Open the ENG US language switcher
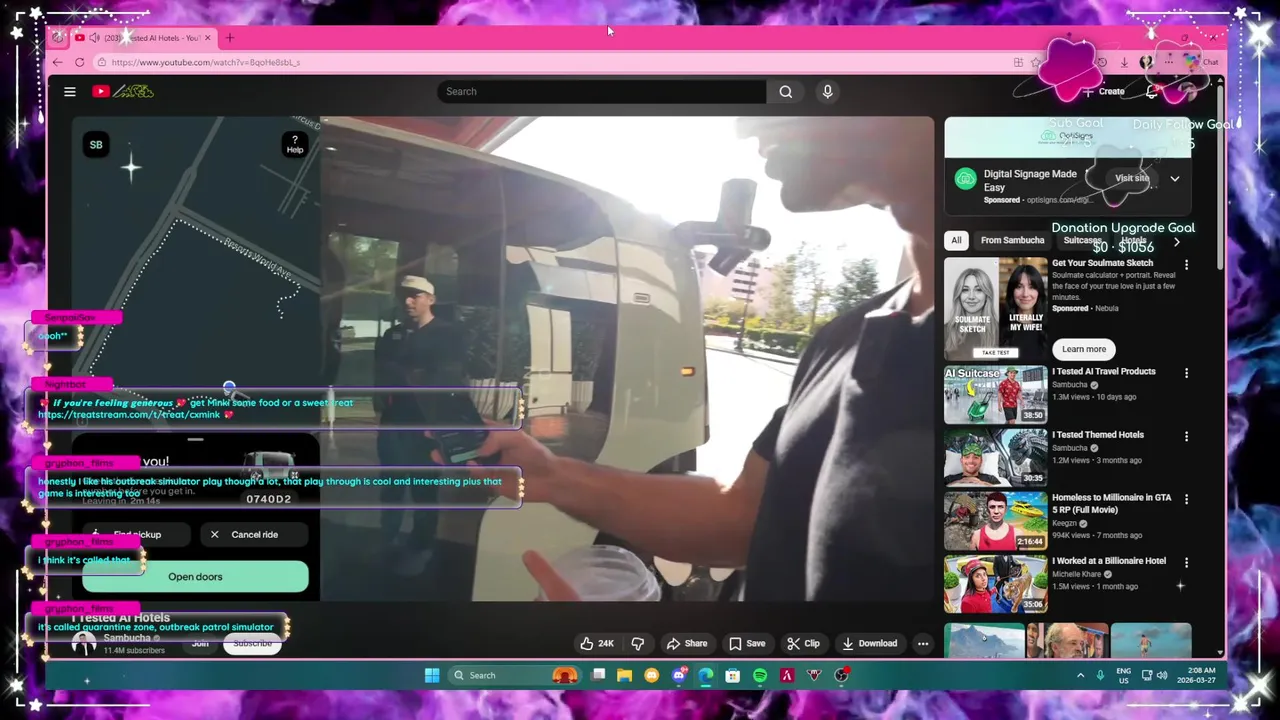Screen dimensions: 1280x720 pyautogui.click(x=1123, y=675)
